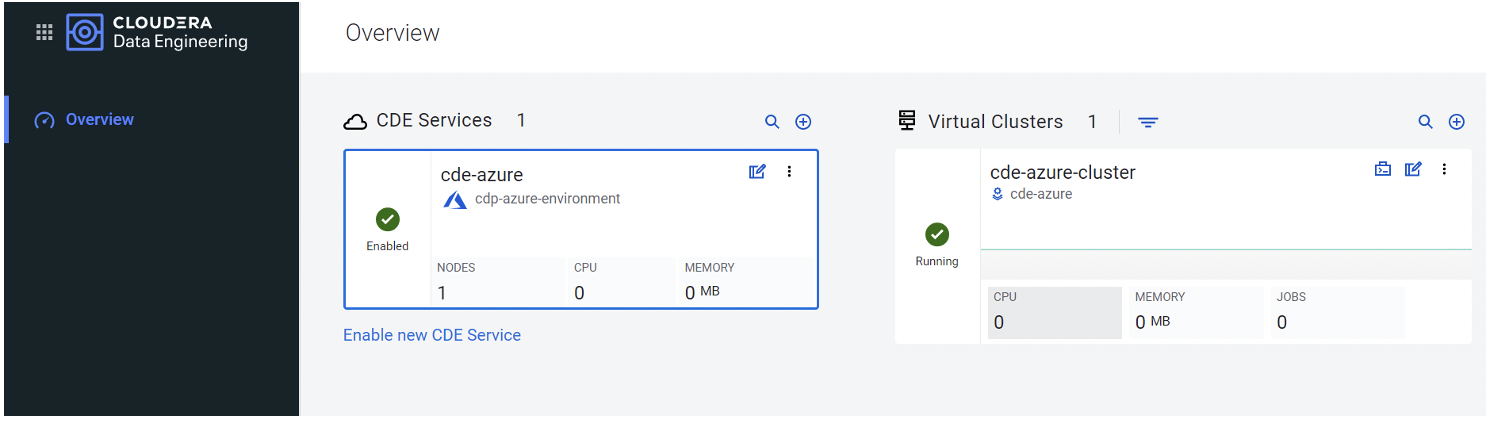Image resolution: width=1498 pixels, height=422 pixels.
Task: Select the cluster CPU metric tile
Action: (x=1055, y=312)
